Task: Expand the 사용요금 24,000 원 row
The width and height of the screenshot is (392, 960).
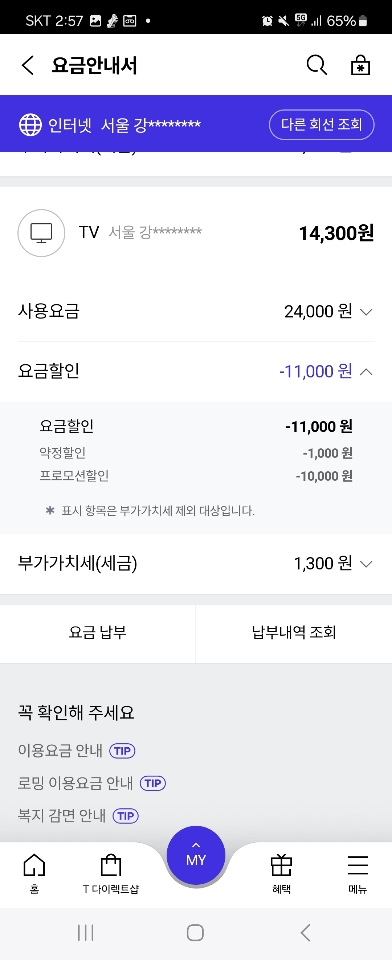Action: (x=196, y=312)
